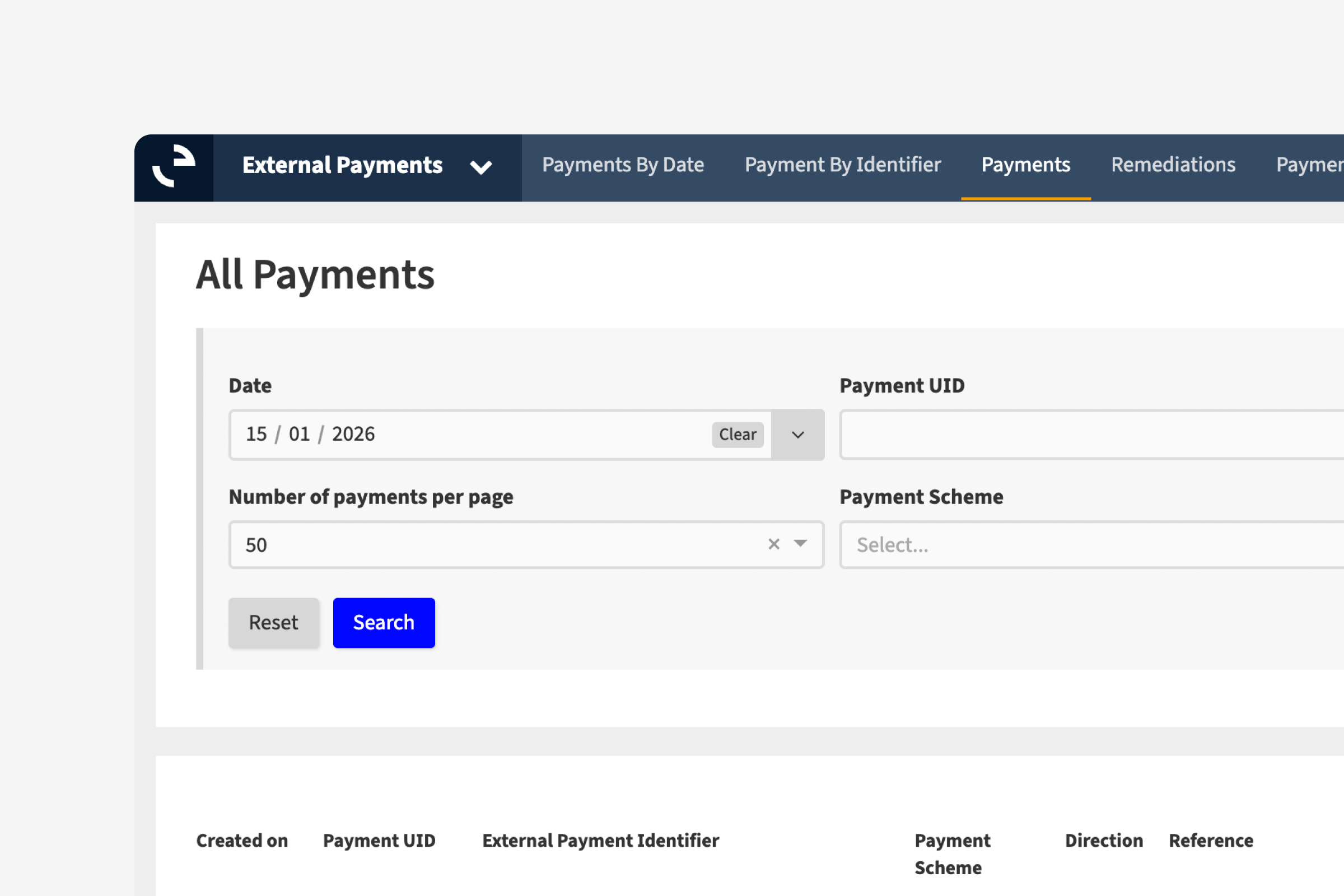Screen dimensions: 1344x896
Task: Click the Created on column header
Action: click(242, 841)
